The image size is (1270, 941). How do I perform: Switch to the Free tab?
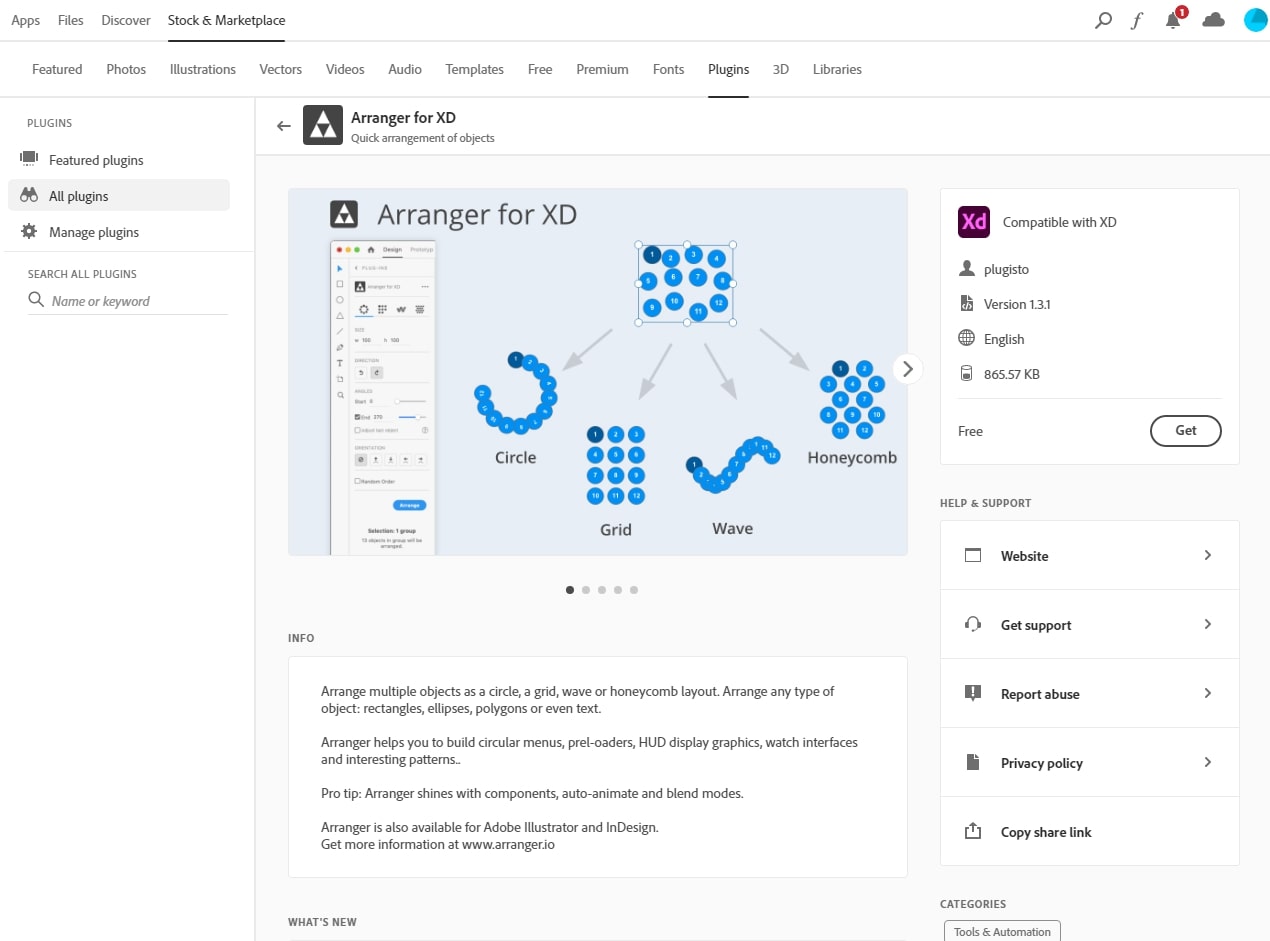(x=540, y=69)
